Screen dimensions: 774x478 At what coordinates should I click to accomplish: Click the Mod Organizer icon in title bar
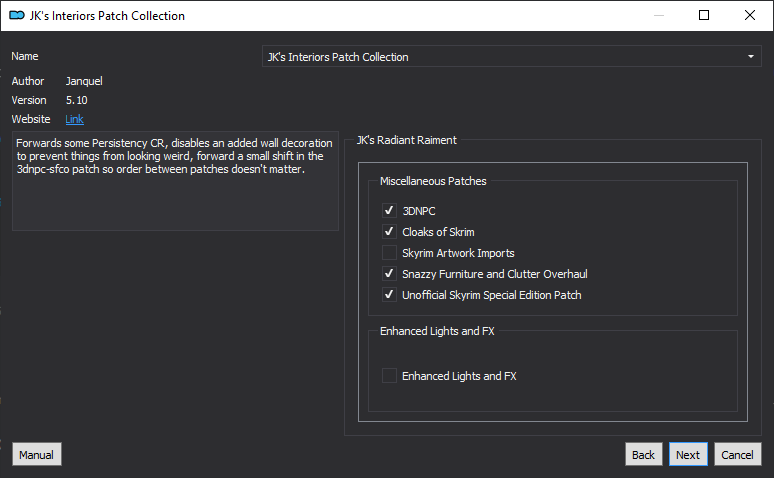(x=17, y=15)
